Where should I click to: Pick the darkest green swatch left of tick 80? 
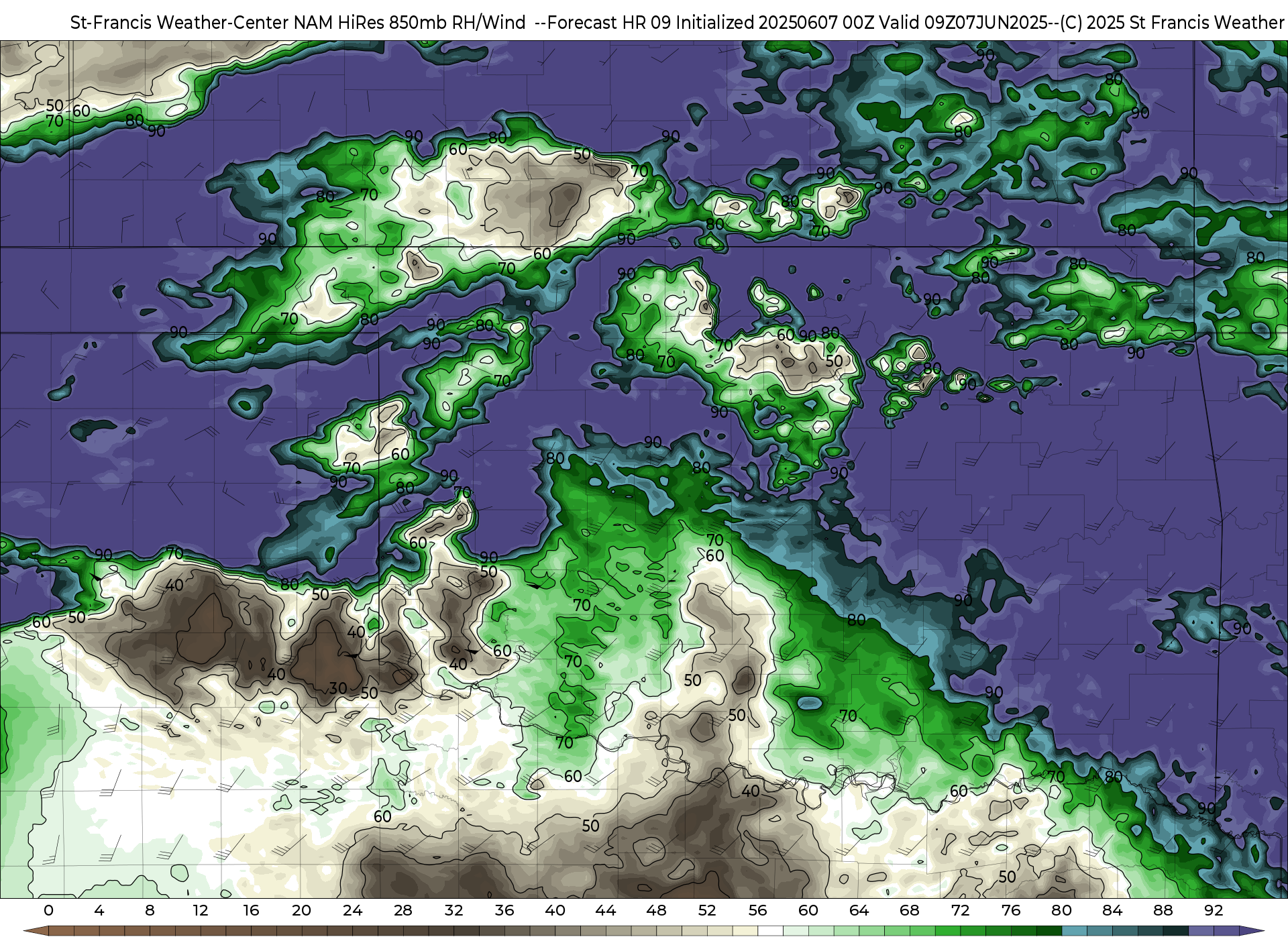(1049, 931)
